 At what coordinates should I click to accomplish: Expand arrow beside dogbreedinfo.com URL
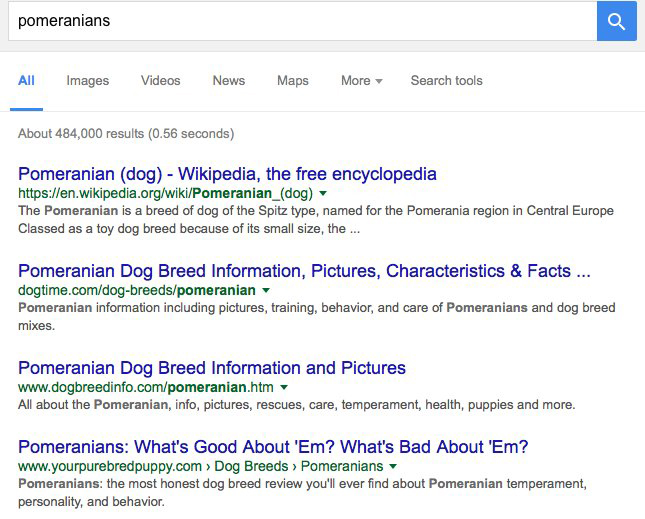284,387
